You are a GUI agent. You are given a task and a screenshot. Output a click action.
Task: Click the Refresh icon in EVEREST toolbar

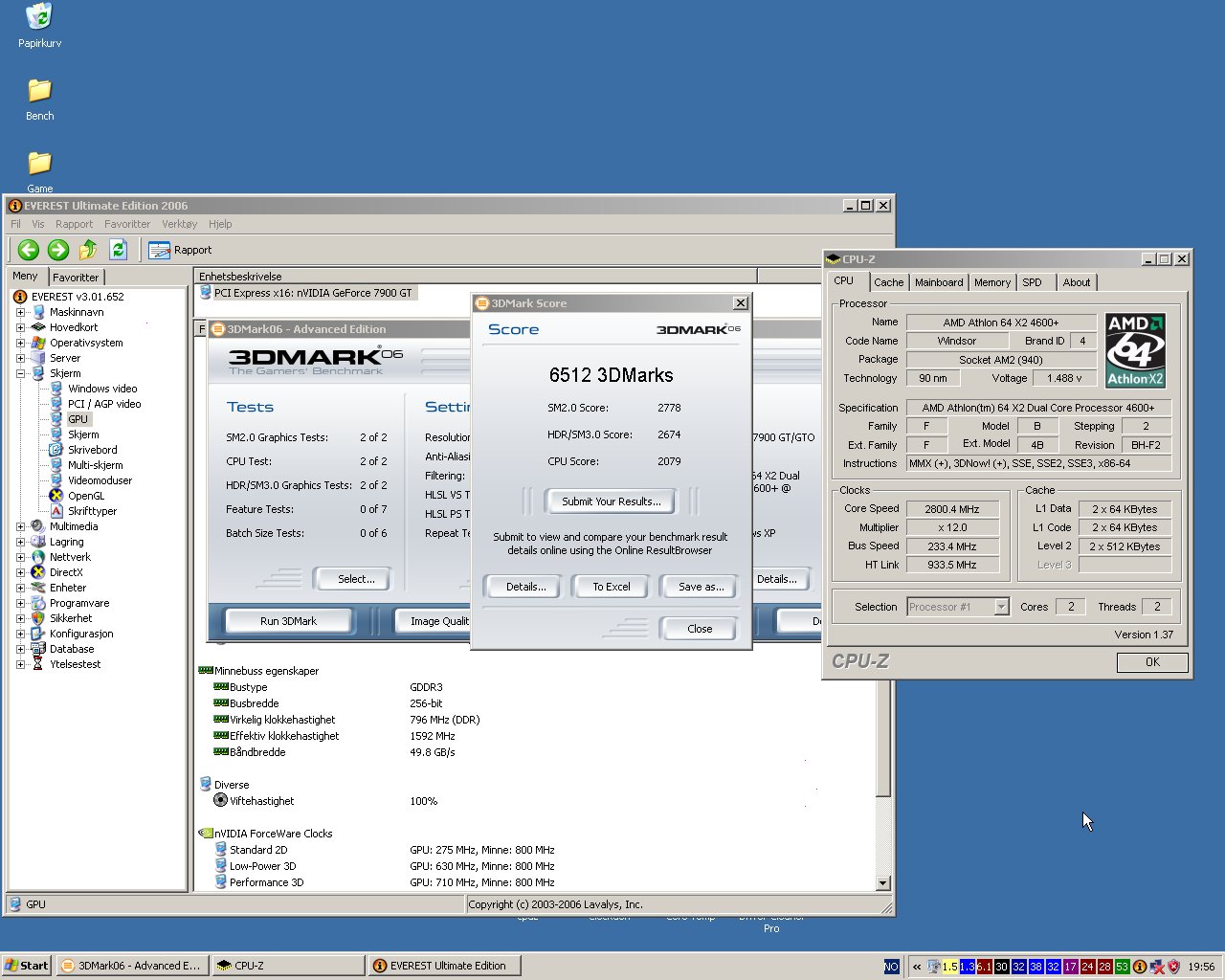coord(118,250)
